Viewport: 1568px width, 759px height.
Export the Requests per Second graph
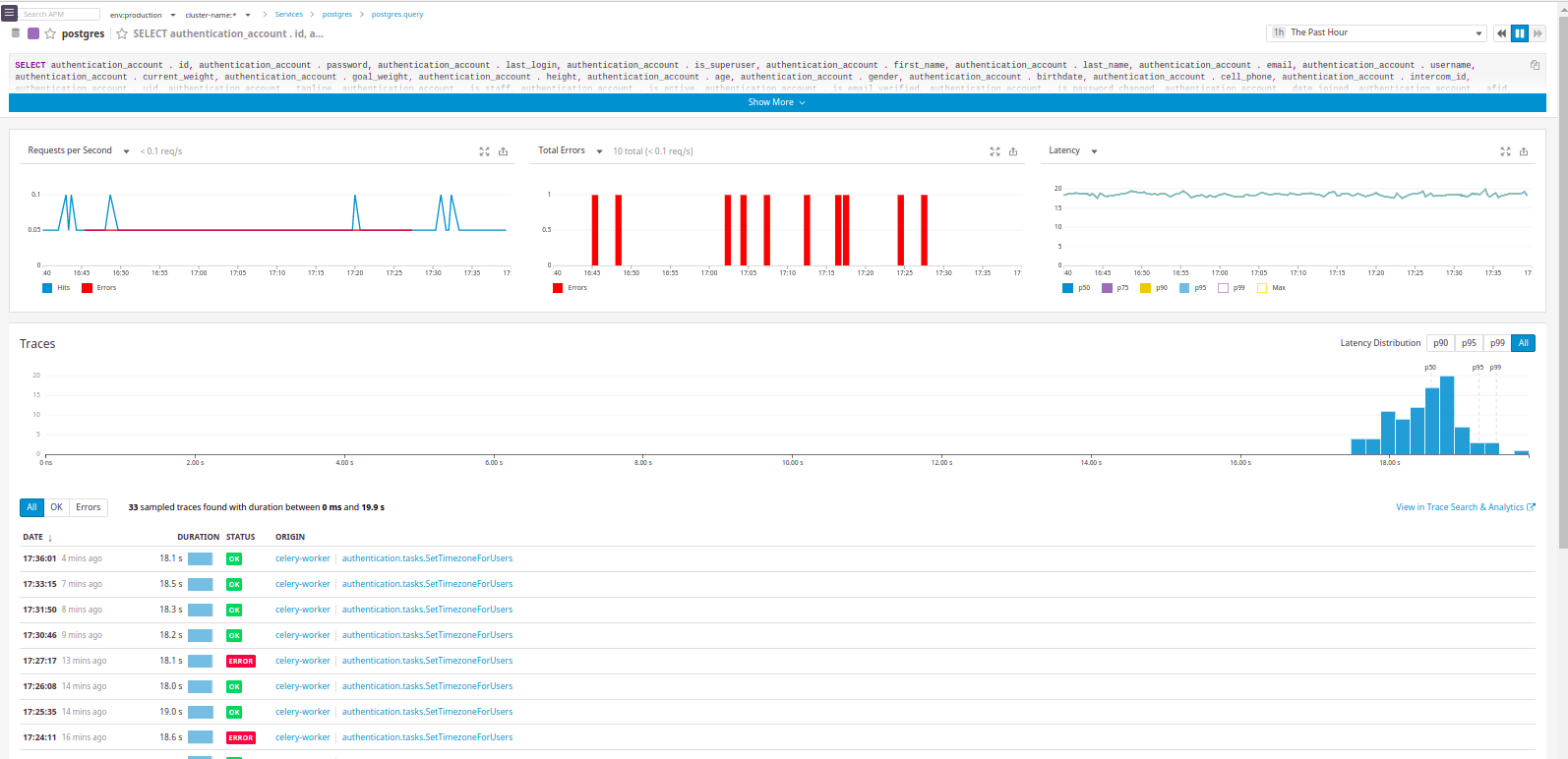coord(503,151)
